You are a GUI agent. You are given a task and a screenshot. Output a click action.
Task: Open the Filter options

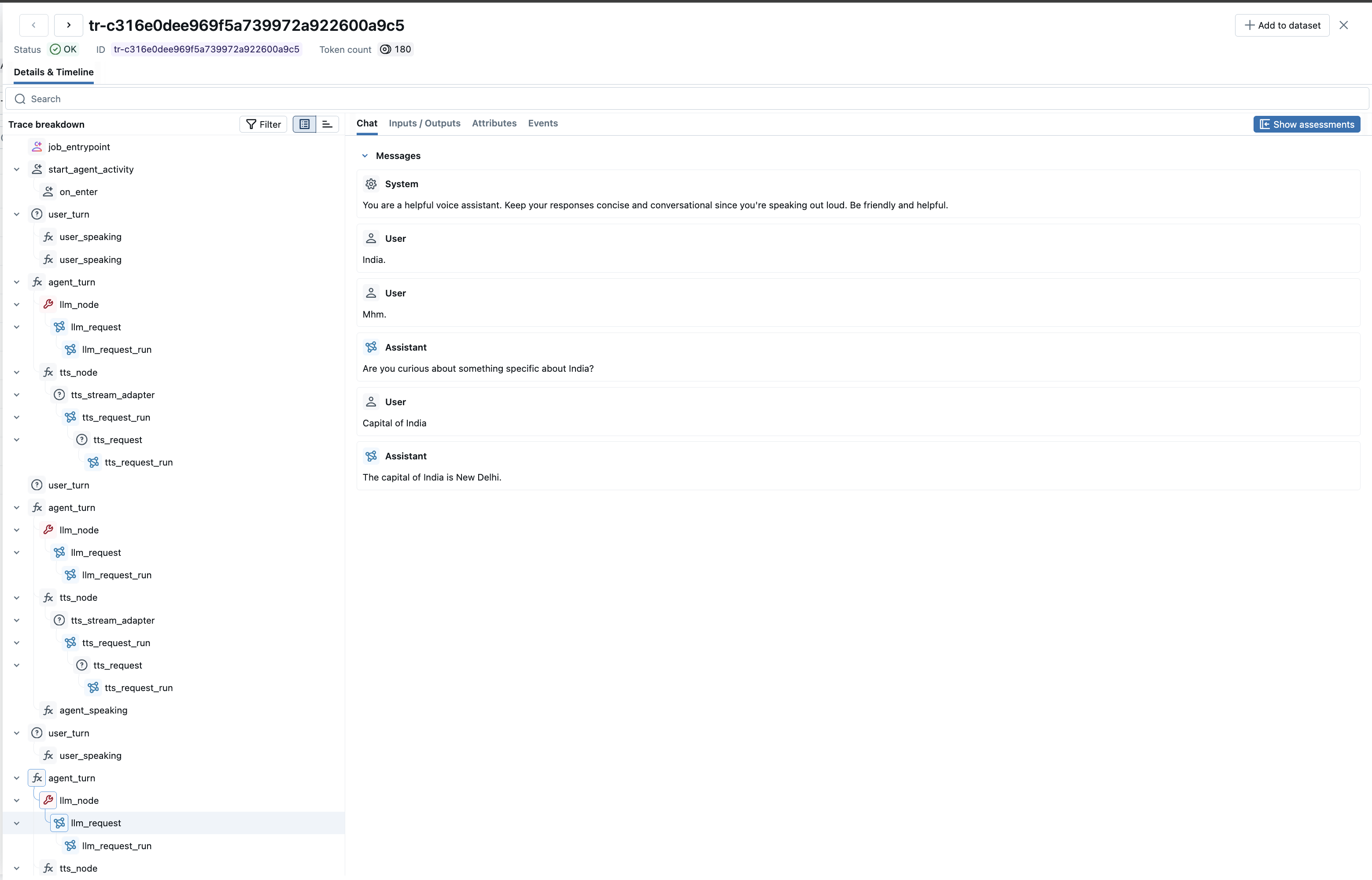coord(263,124)
